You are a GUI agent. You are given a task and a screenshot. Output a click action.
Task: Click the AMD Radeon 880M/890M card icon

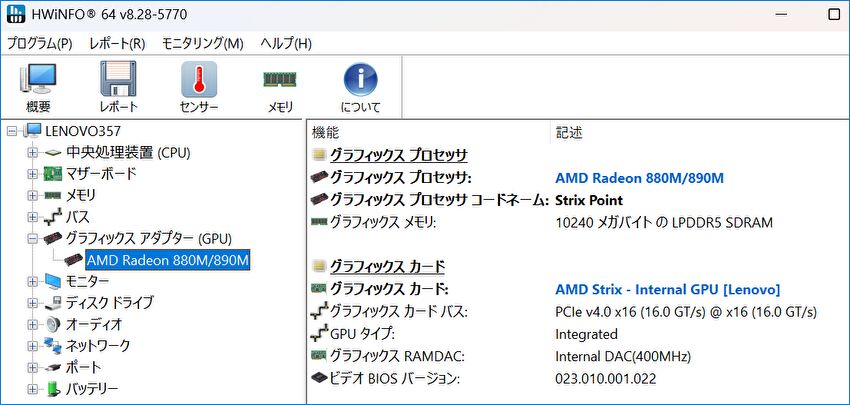(73, 261)
